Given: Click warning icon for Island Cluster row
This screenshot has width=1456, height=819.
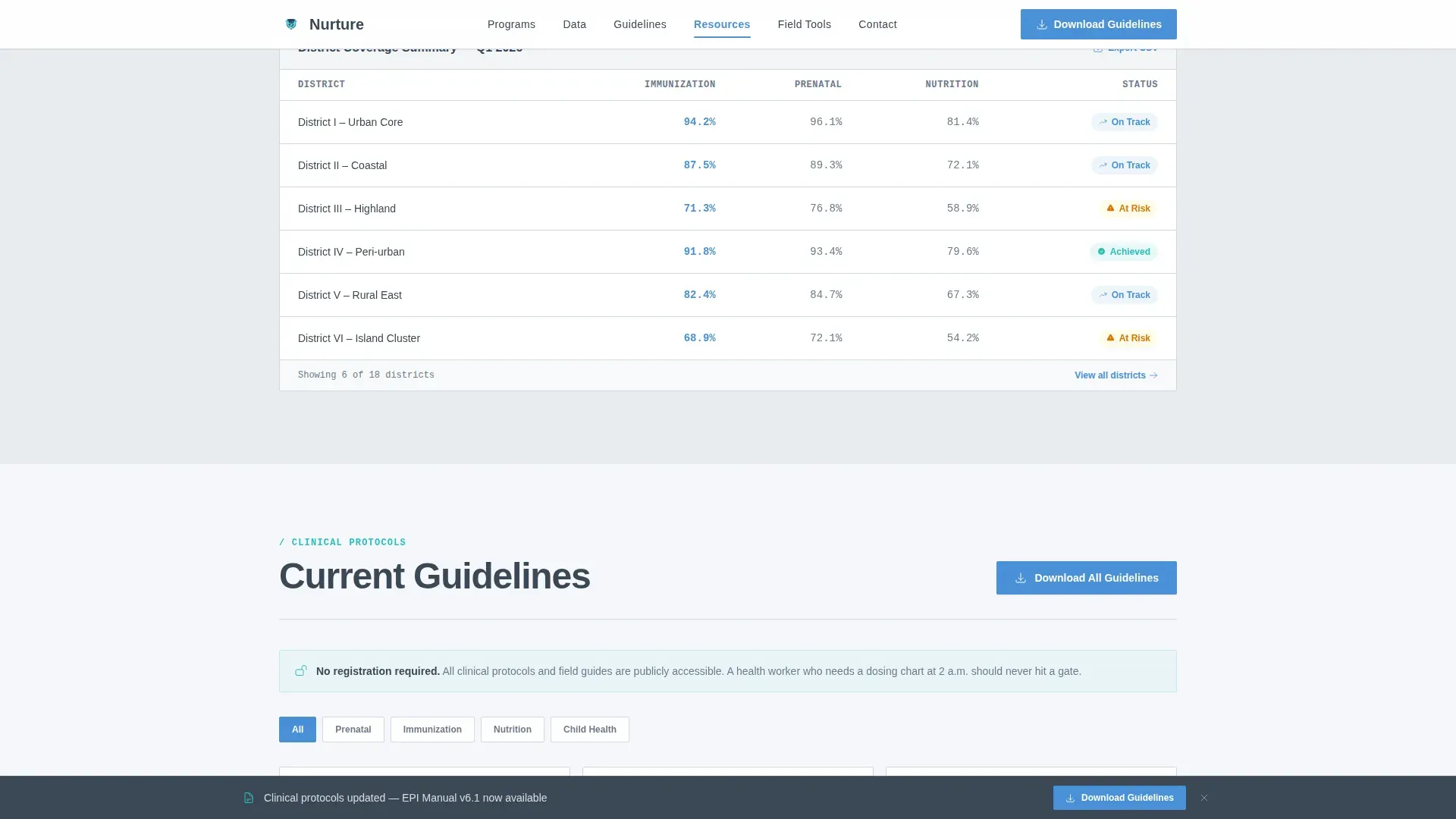Looking at the screenshot, I should click(x=1110, y=338).
